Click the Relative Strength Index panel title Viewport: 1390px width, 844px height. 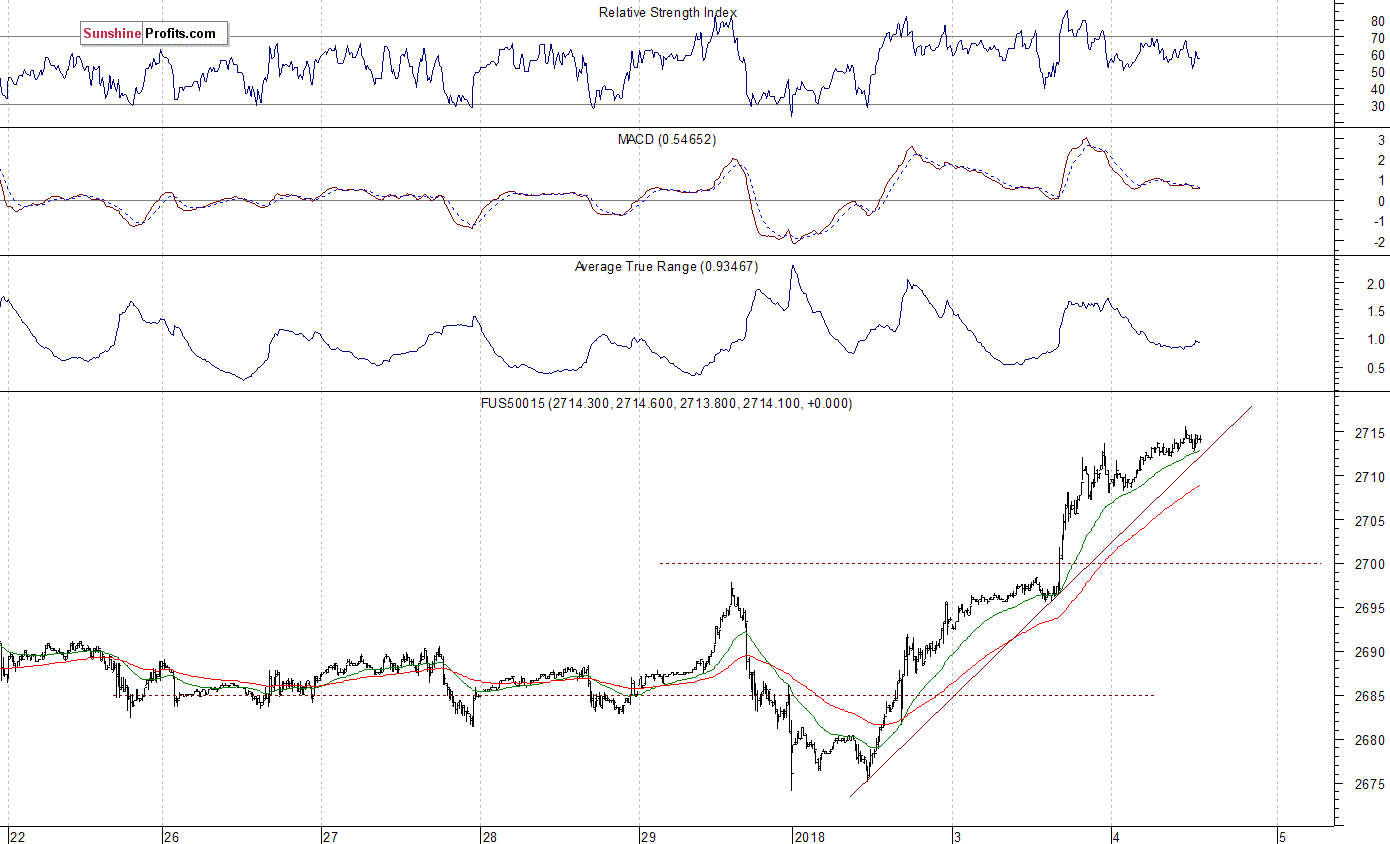click(668, 12)
